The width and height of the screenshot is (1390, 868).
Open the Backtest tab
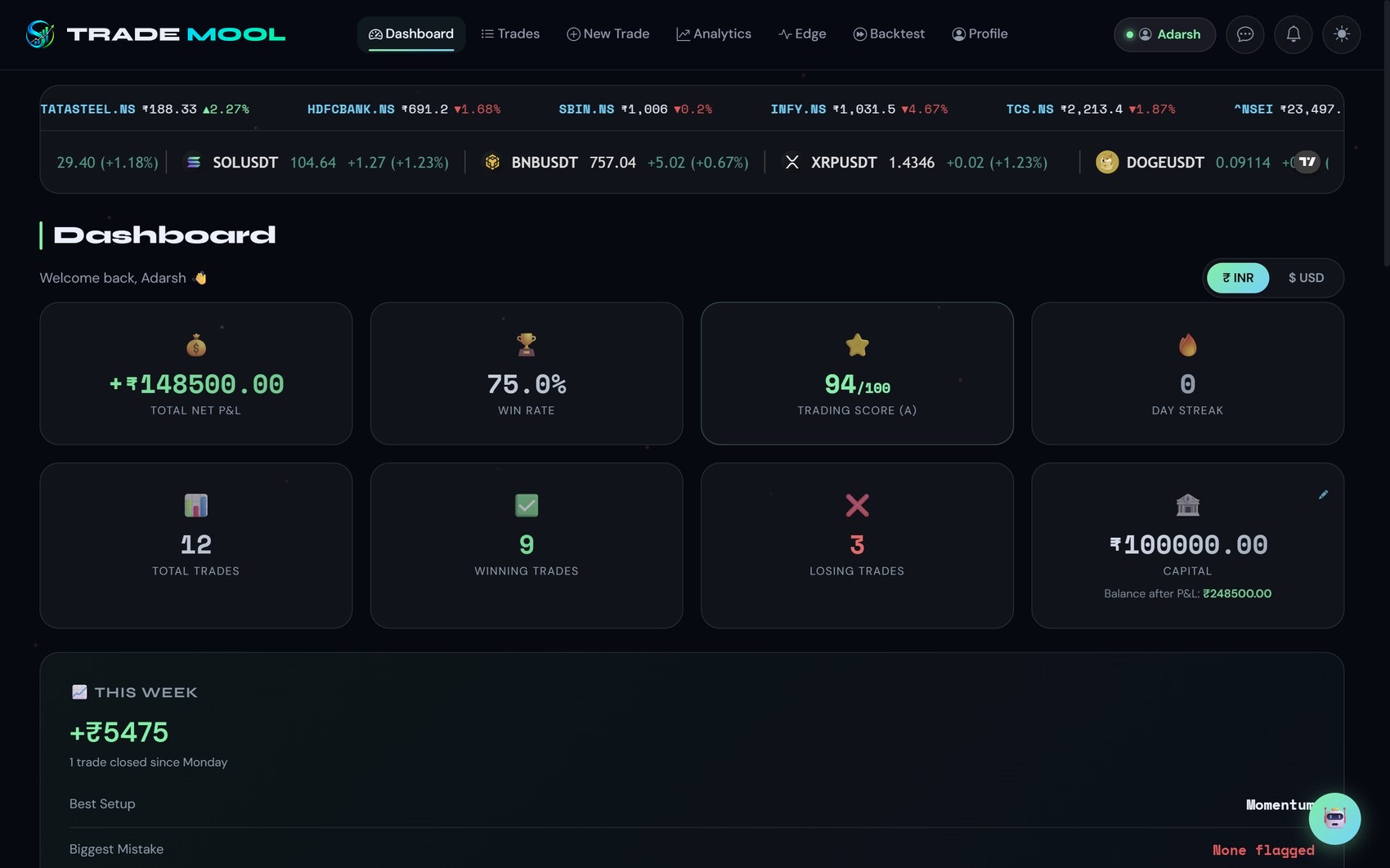click(889, 34)
